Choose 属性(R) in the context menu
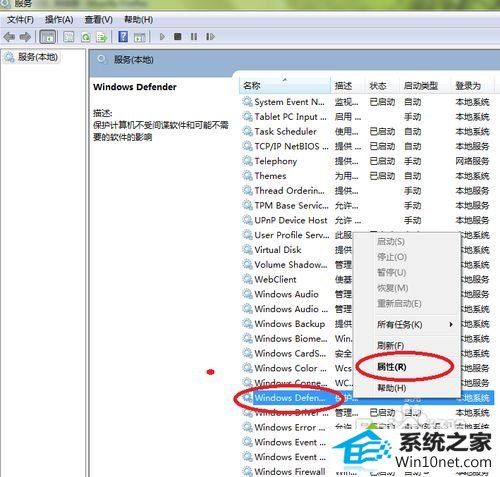Screen dimensions: 500x477 pos(392,367)
